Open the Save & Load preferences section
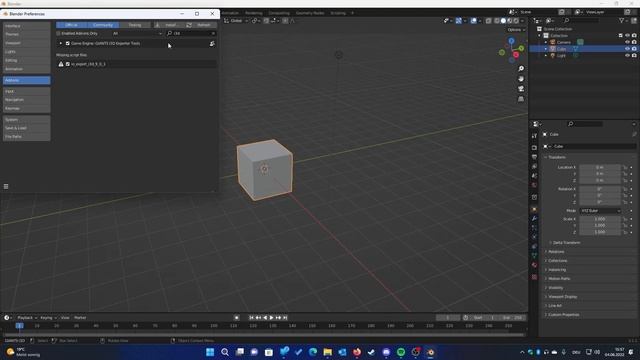Viewport: 640px width, 360px height. coord(27,128)
